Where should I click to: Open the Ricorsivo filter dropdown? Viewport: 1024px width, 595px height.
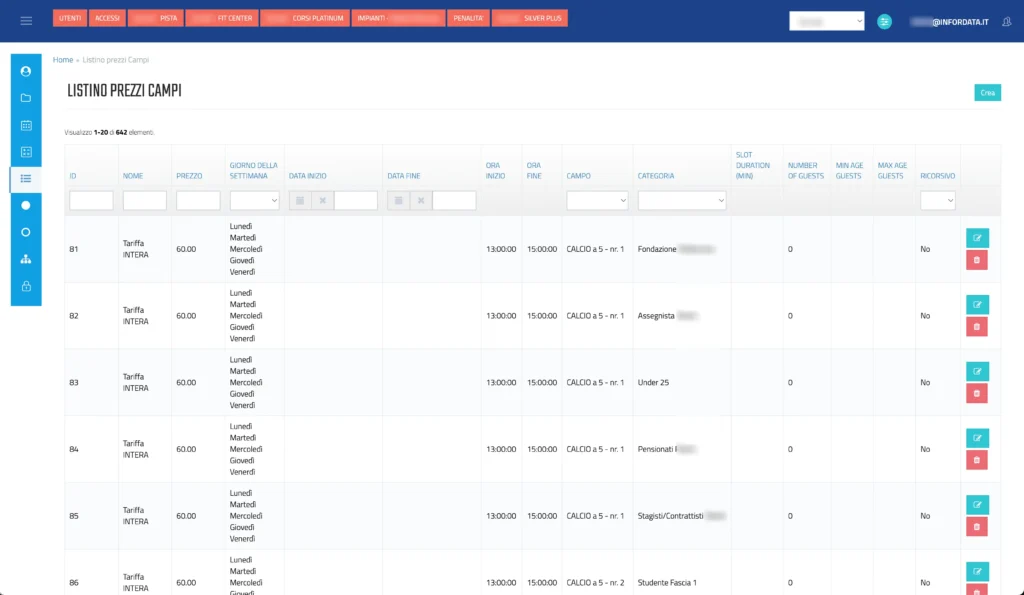(x=938, y=201)
